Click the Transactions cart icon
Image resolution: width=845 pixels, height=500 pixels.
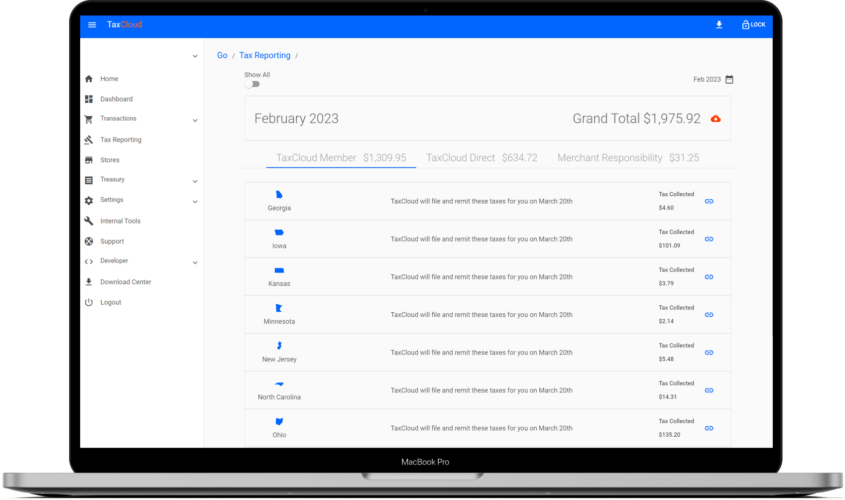pyautogui.click(x=89, y=119)
